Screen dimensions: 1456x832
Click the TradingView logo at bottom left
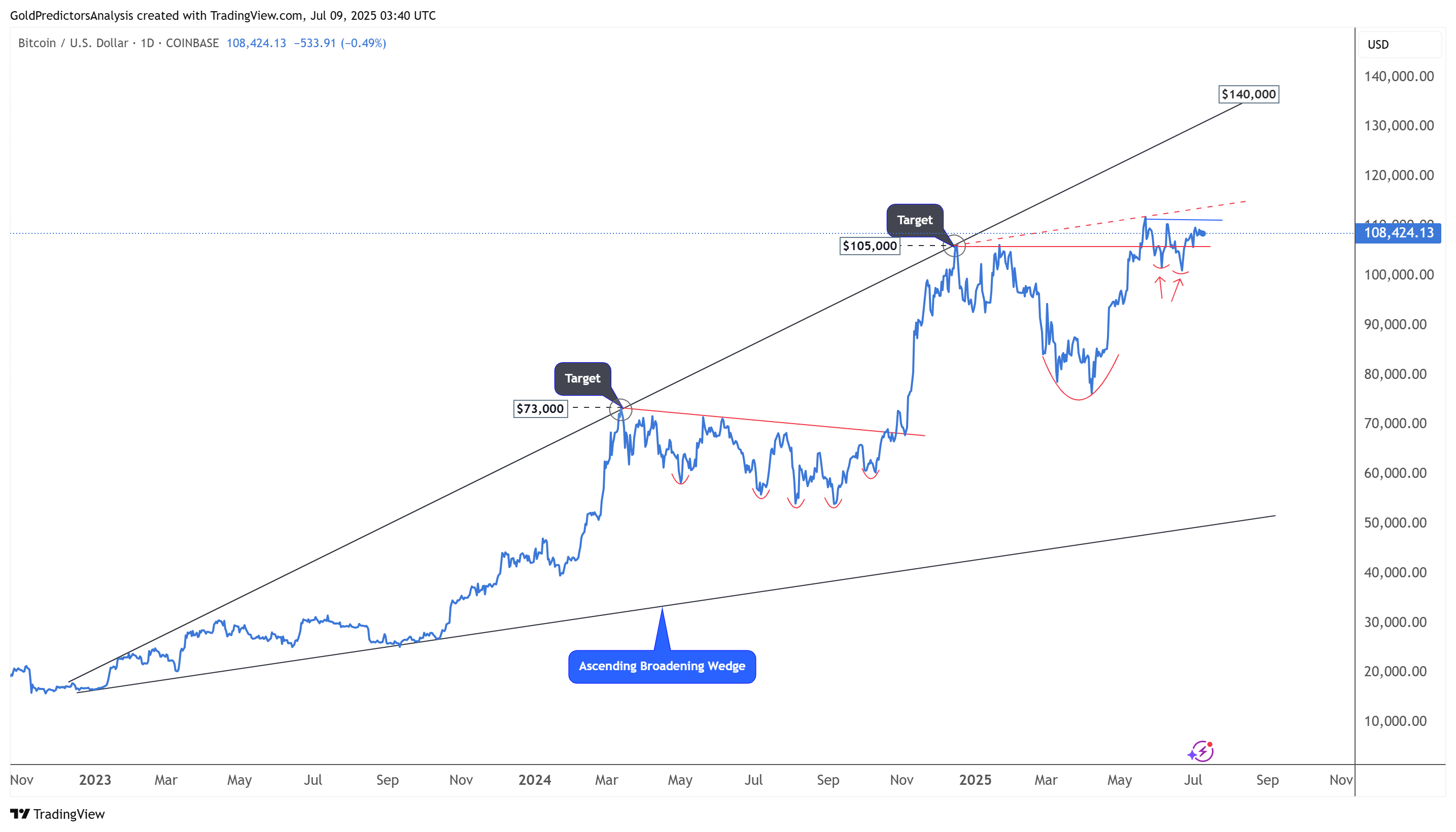click(x=57, y=814)
